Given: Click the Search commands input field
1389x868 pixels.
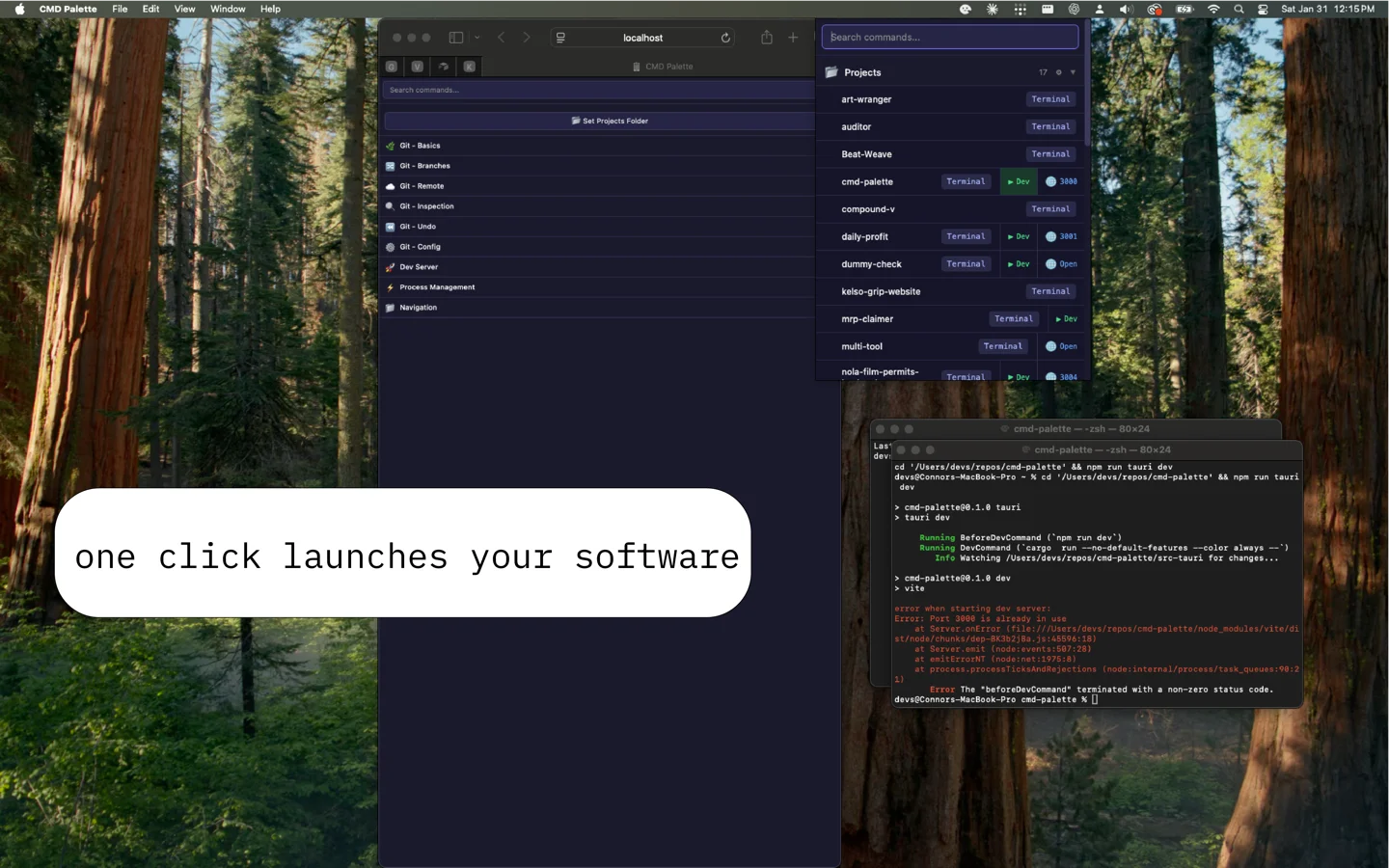Looking at the screenshot, I should (949, 36).
